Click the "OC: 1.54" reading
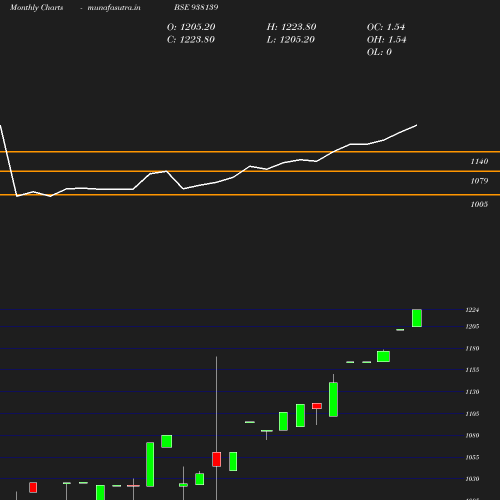Viewport: 500px width, 500px height. coord(386,27)
